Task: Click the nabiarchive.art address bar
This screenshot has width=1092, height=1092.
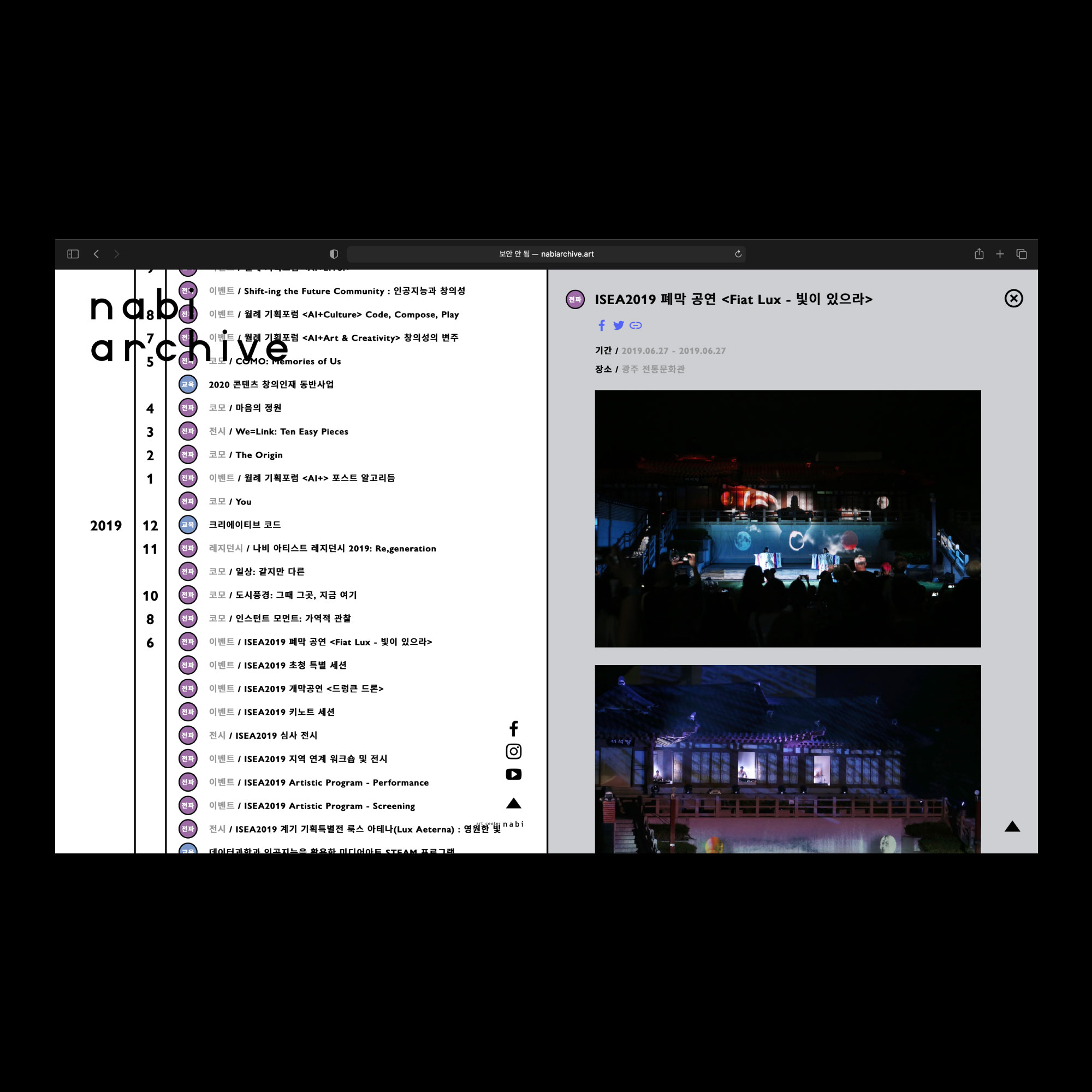Action: (546, 254)
